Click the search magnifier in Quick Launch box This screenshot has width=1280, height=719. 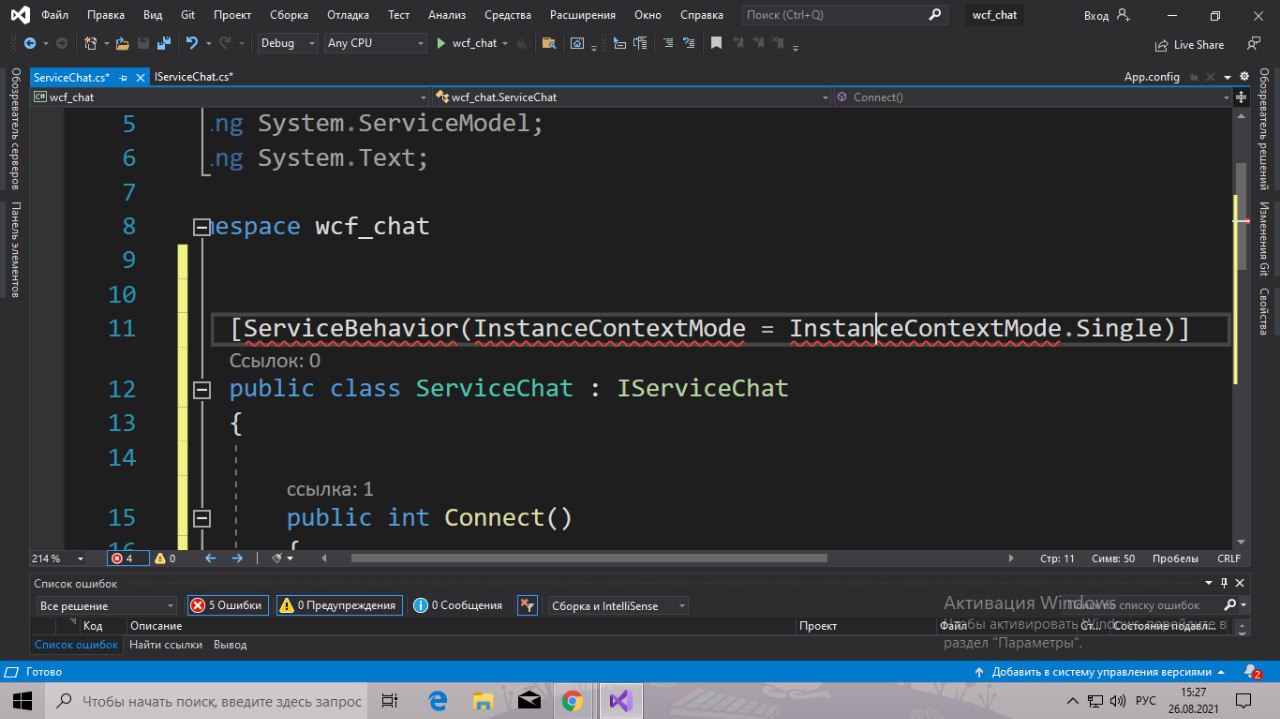(934, 15)
